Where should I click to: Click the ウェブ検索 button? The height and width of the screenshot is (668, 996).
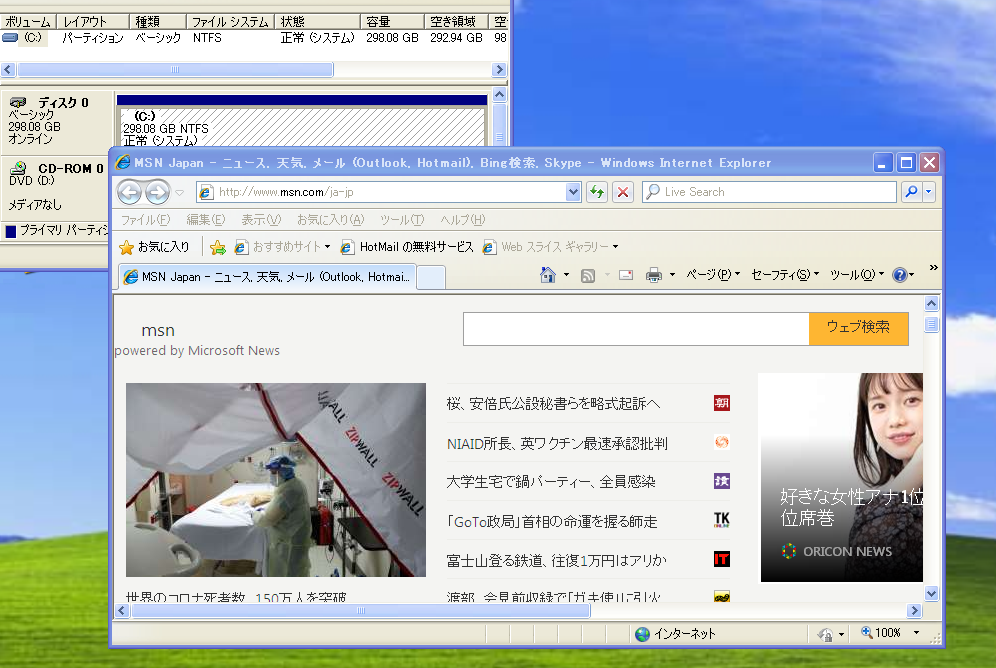[x=858, y=329]
